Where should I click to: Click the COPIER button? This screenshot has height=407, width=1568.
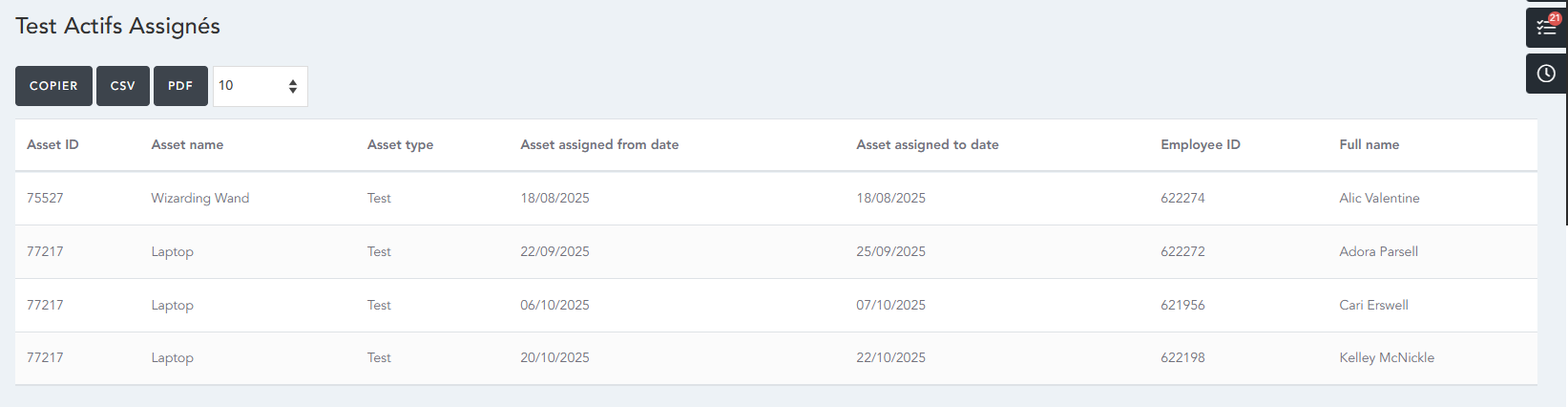[53, 86]
